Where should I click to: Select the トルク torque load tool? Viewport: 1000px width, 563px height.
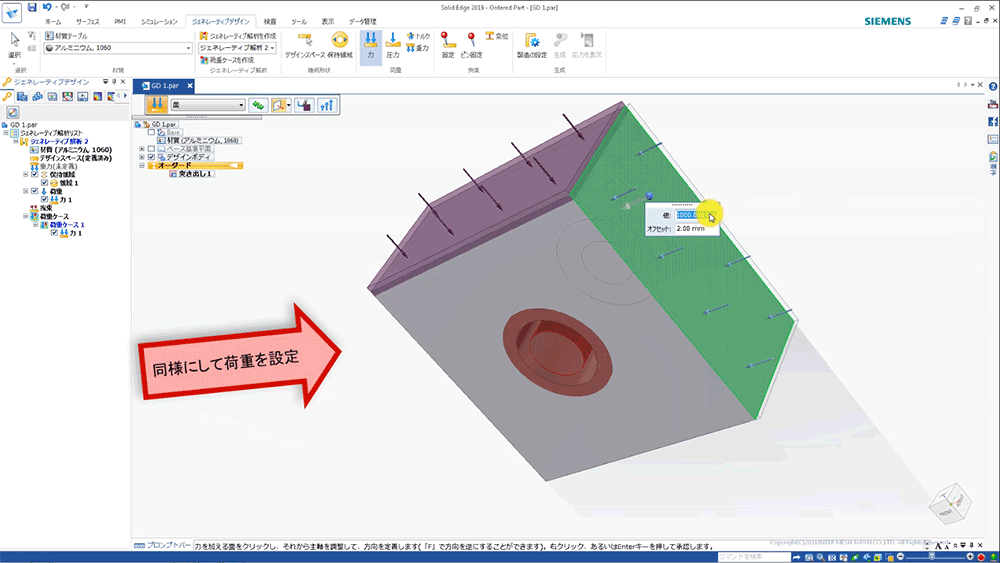(418, 36)
